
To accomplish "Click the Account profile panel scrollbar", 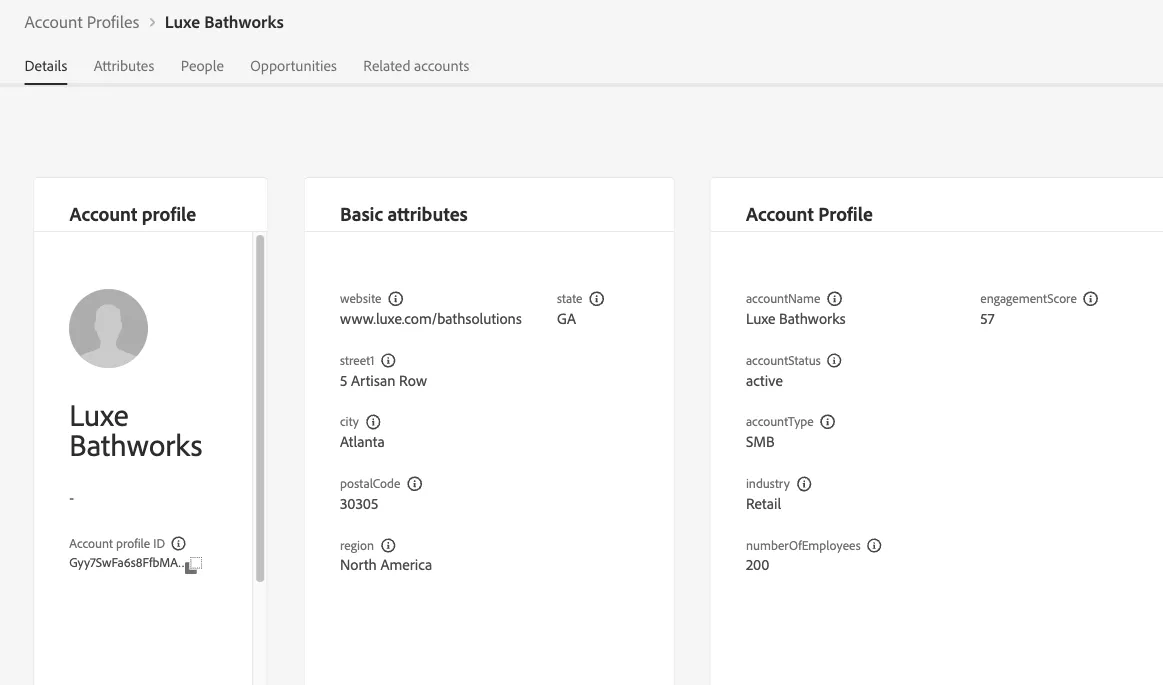I will tap(260, 408).
